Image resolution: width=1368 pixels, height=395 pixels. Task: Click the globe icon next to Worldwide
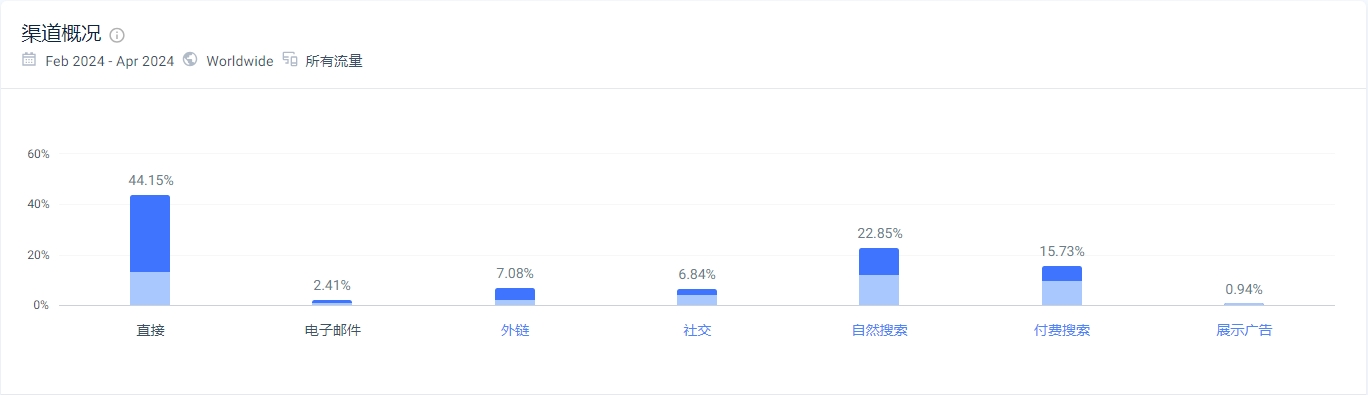click(x=190, y=60)
